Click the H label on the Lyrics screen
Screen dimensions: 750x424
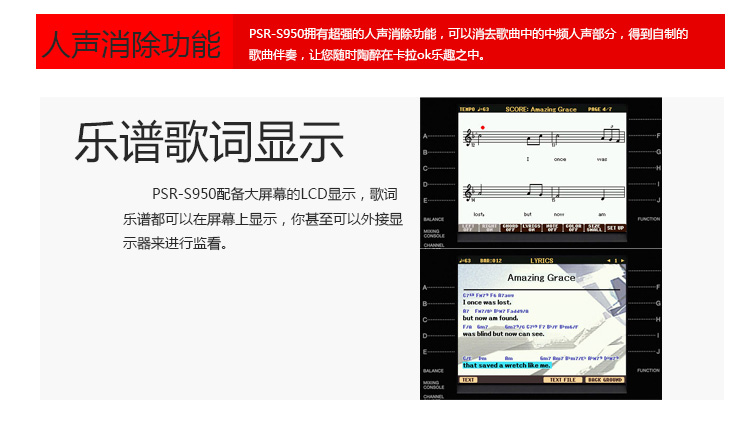point(658,319)
